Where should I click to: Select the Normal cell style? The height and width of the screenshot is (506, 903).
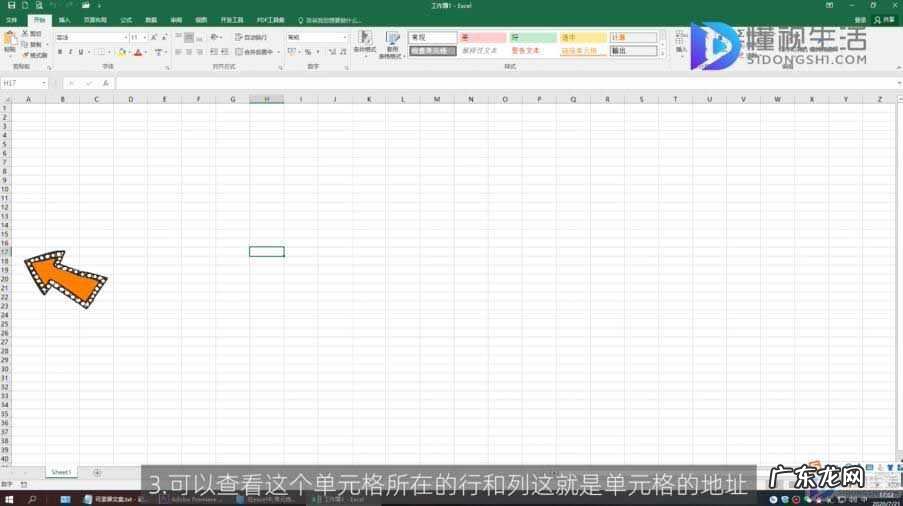coord(432,37)
